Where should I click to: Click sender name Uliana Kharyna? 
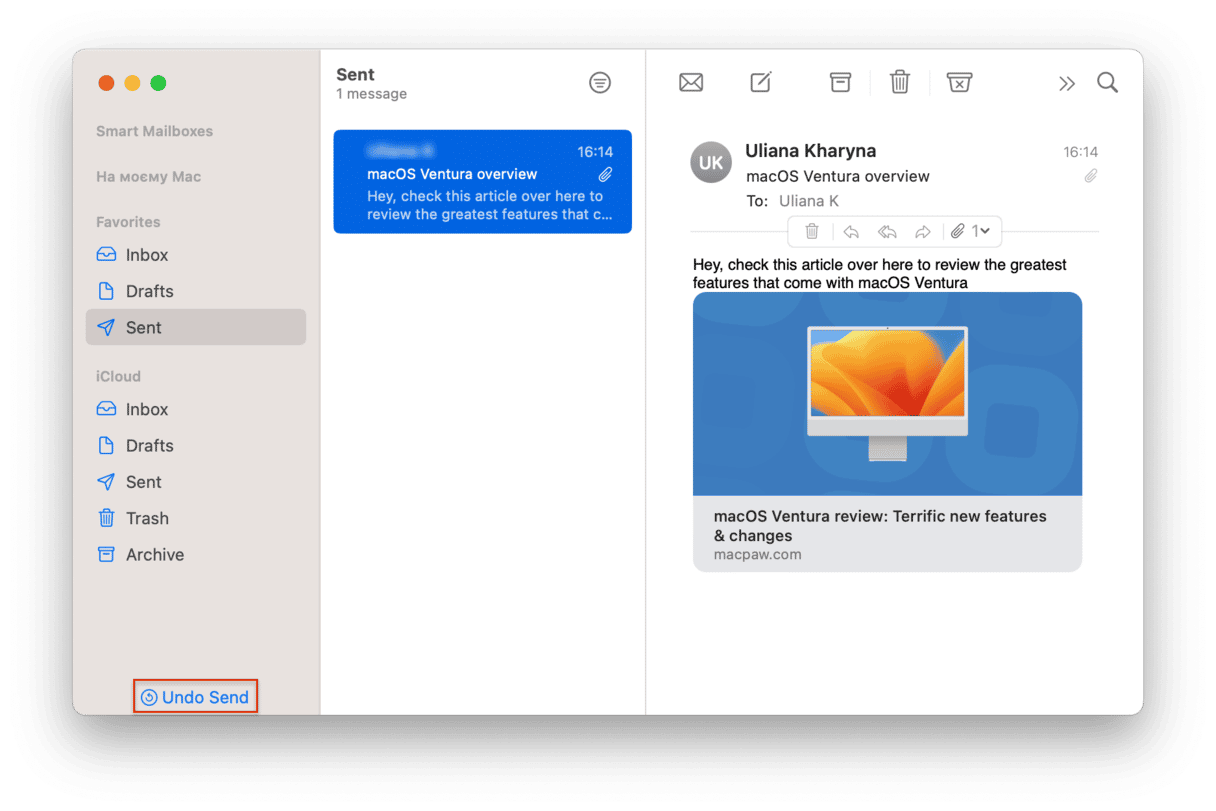(811, 151)
